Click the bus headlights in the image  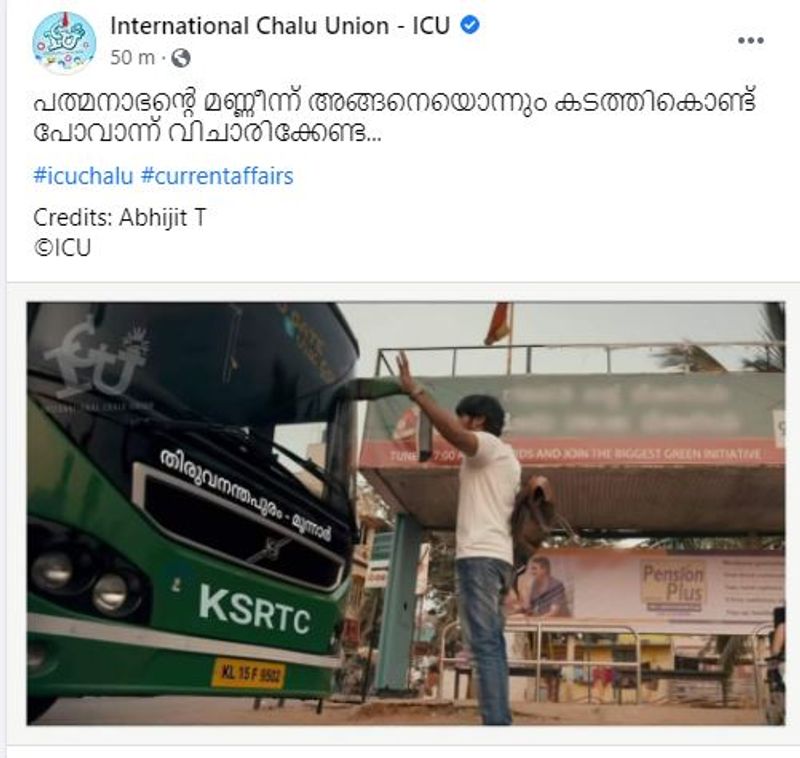tap(81, 583)
